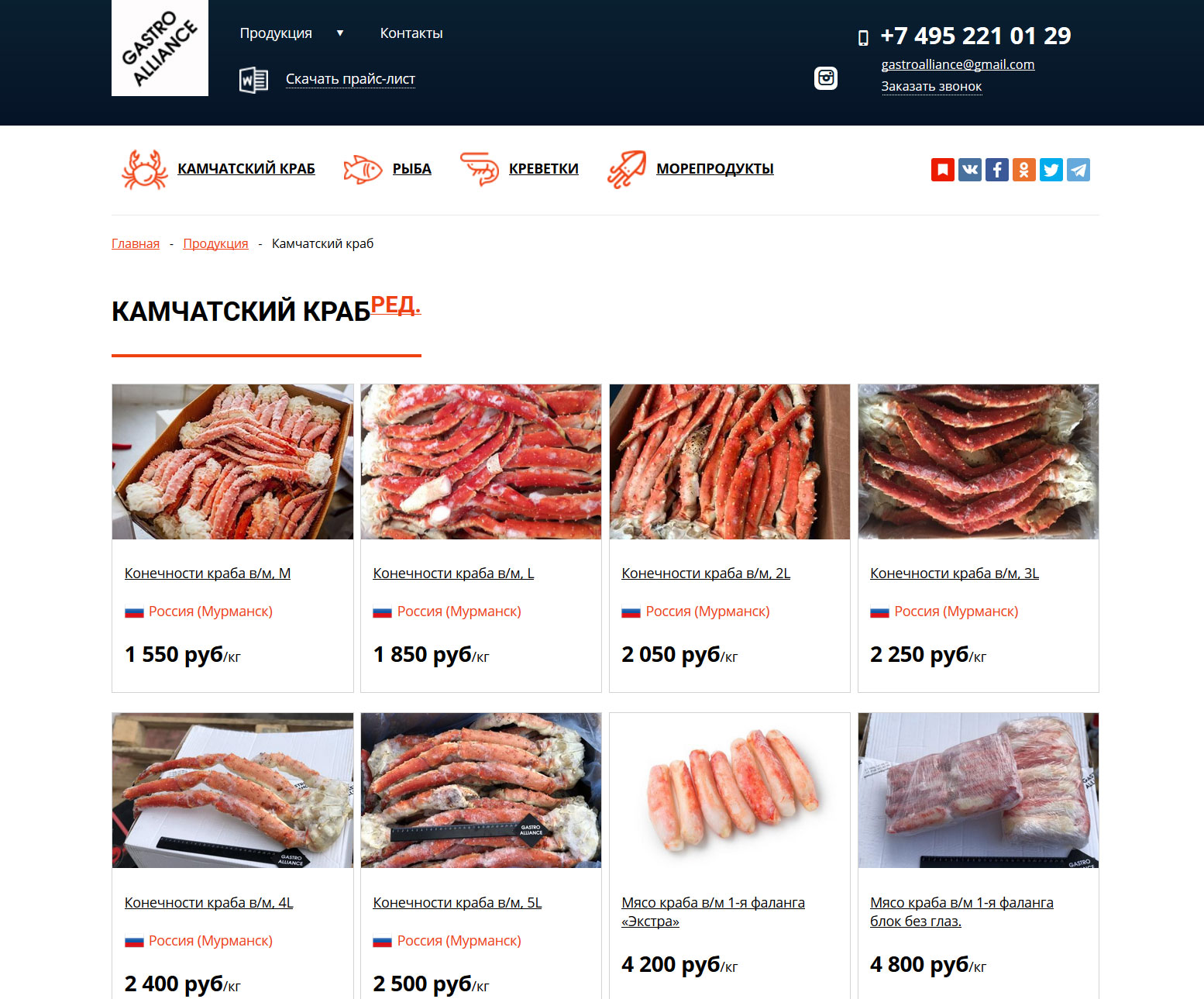Share via the Odnoklassniki icon
The width and height of the screenshot is (1204, 999).
click(x=1024, y=170)
